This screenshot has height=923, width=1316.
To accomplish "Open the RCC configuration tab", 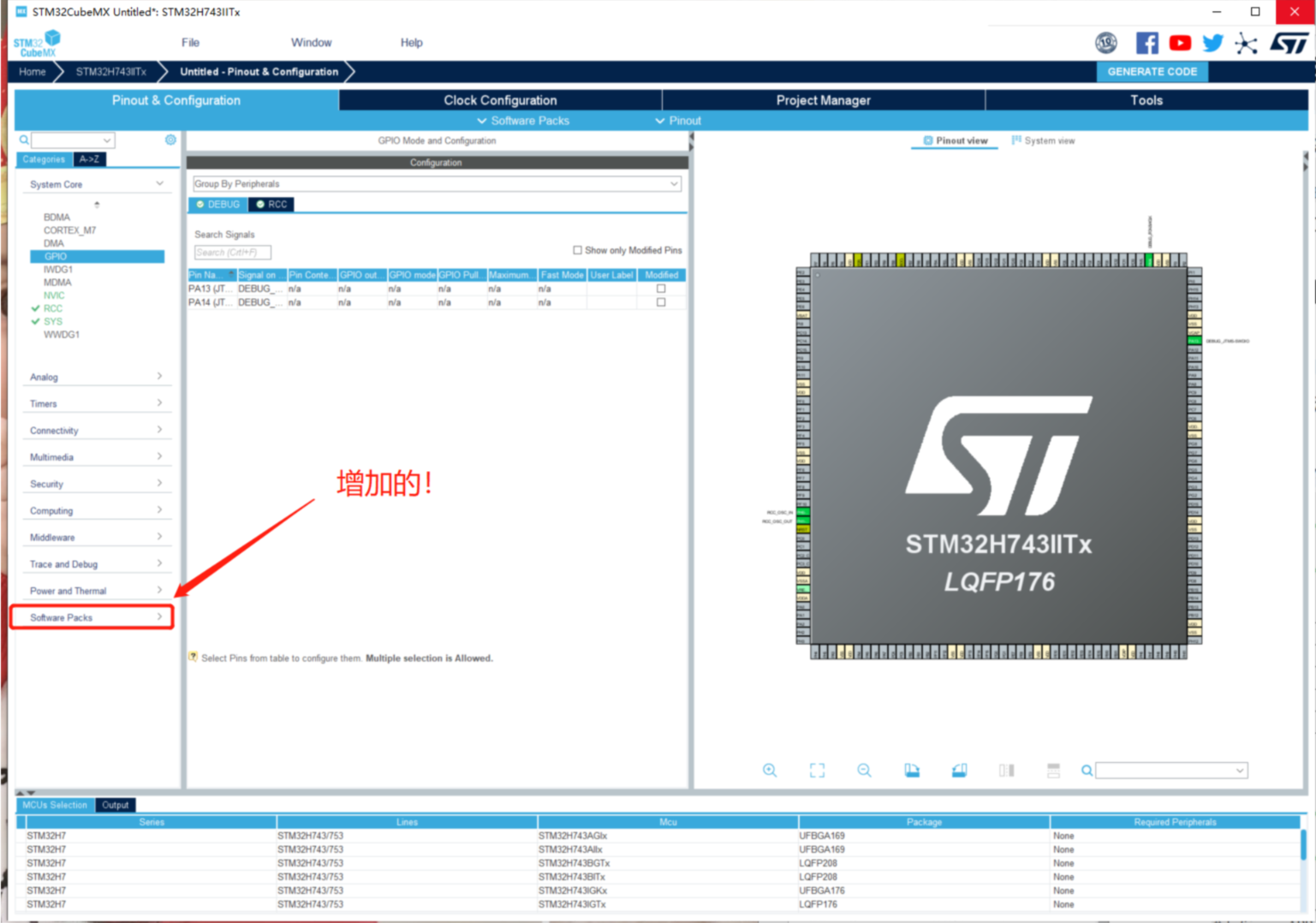I will click(271, 204).
